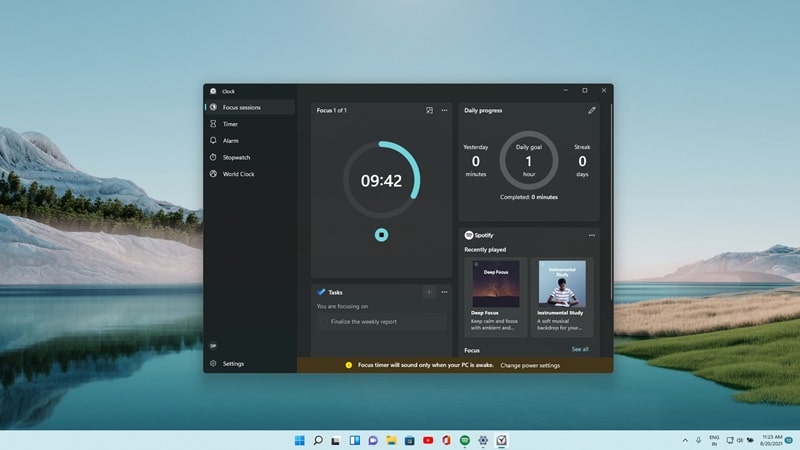Check off Finalize the weekly report task
800x450 pixels.
tap(323, 322)
